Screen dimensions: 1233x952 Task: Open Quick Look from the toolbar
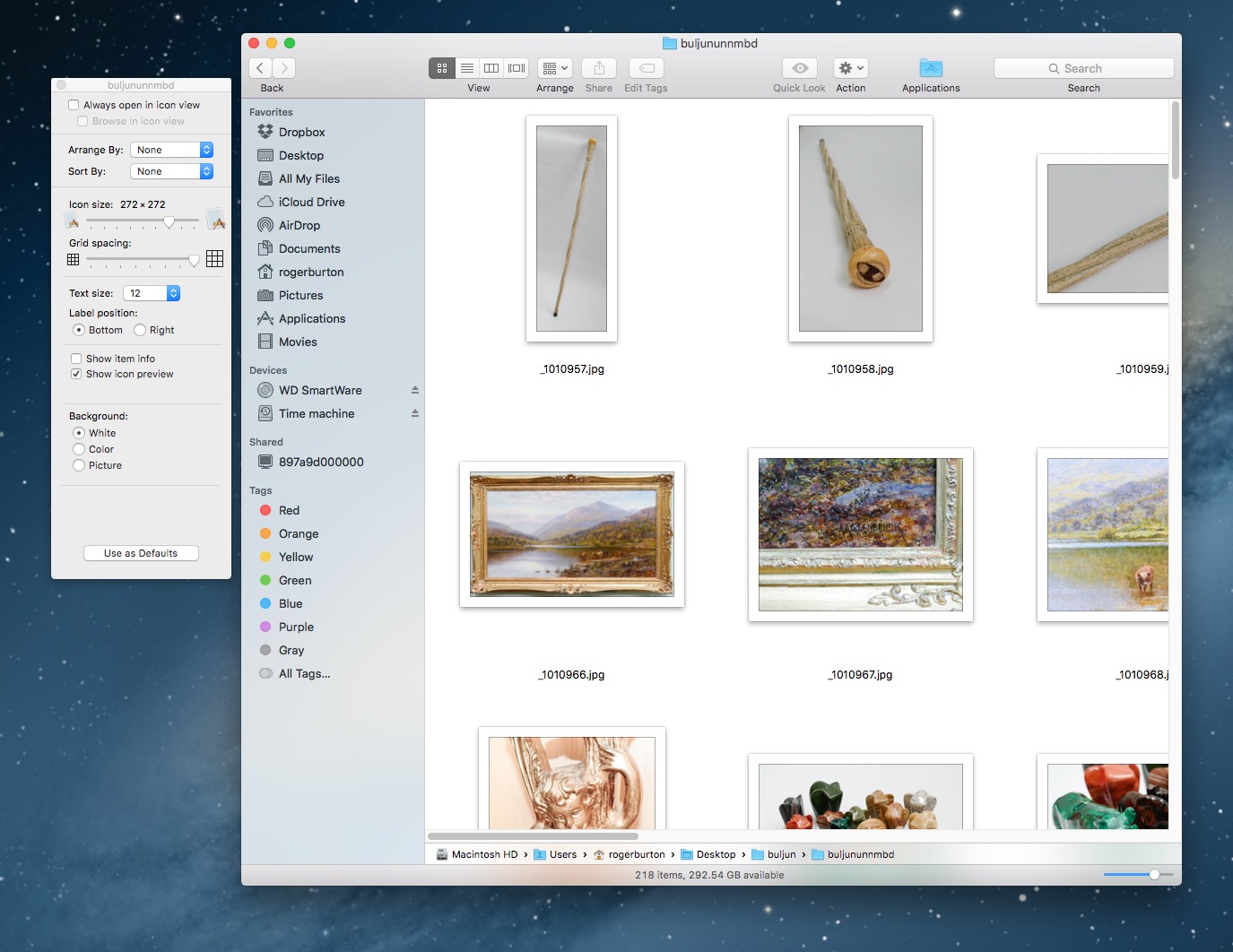798,67
